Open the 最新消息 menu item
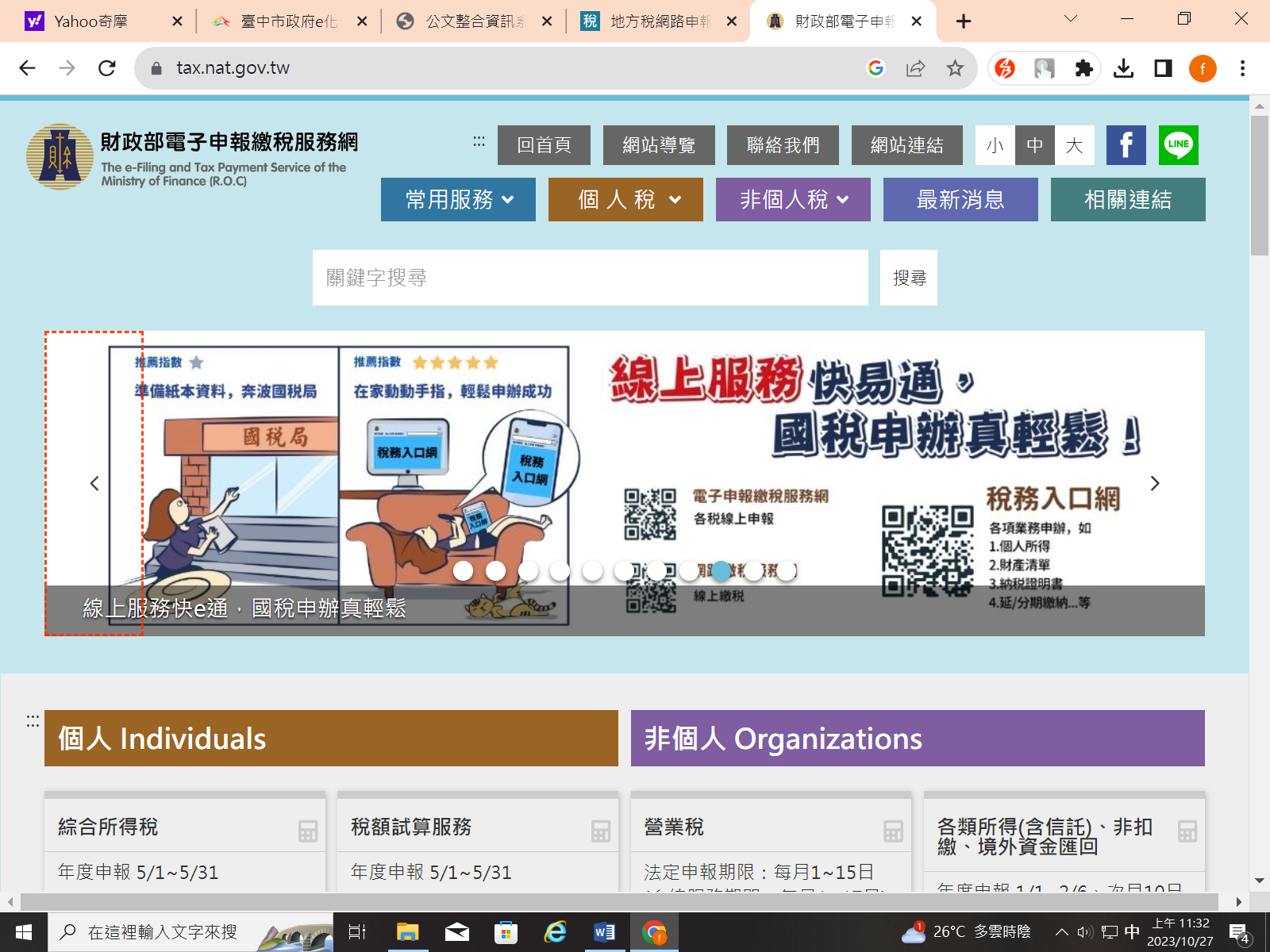The image size is (1270, 952). click(960, 199)
